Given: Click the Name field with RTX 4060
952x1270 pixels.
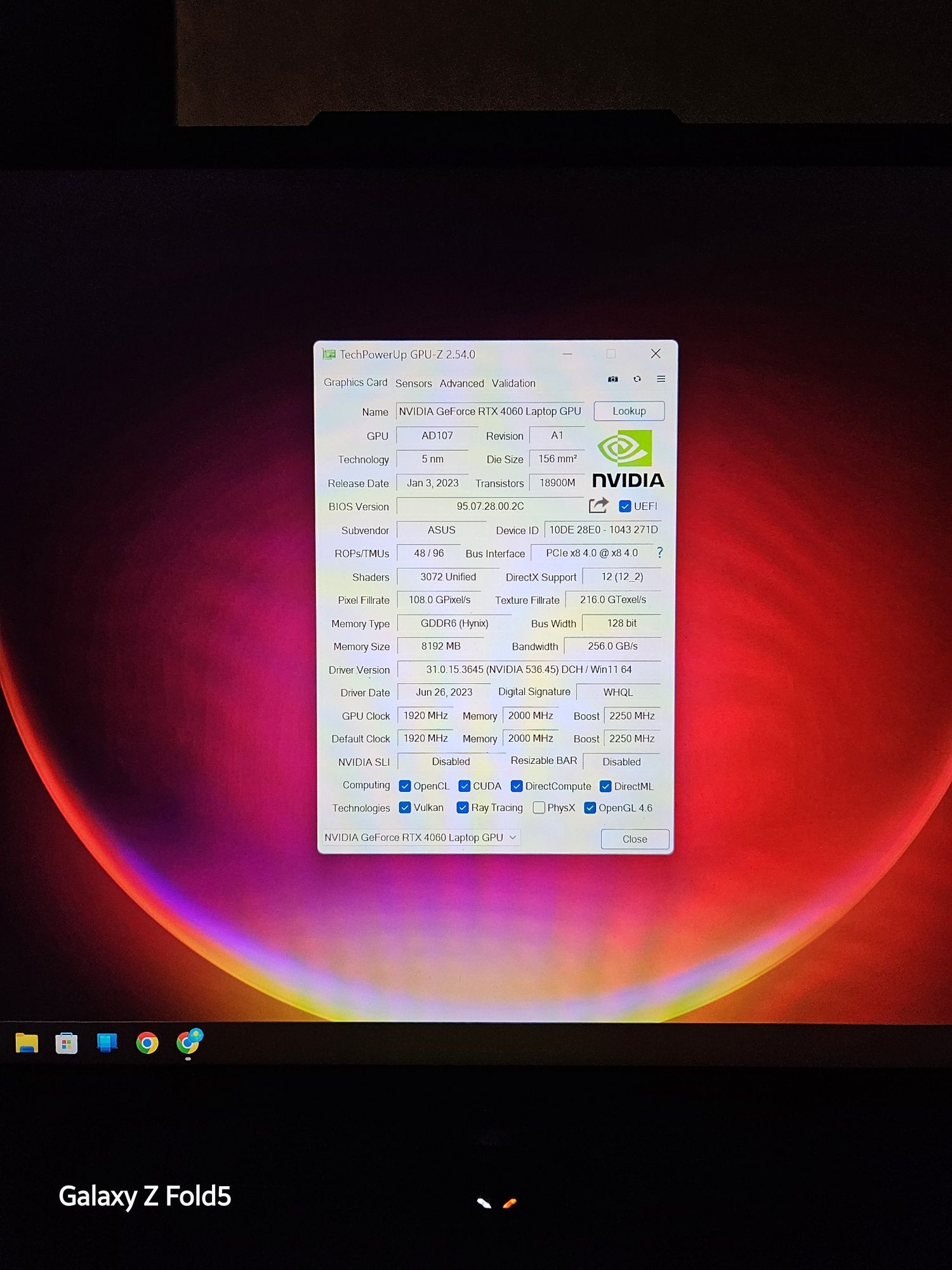Looking at the screenshot, I should [490, 411].
